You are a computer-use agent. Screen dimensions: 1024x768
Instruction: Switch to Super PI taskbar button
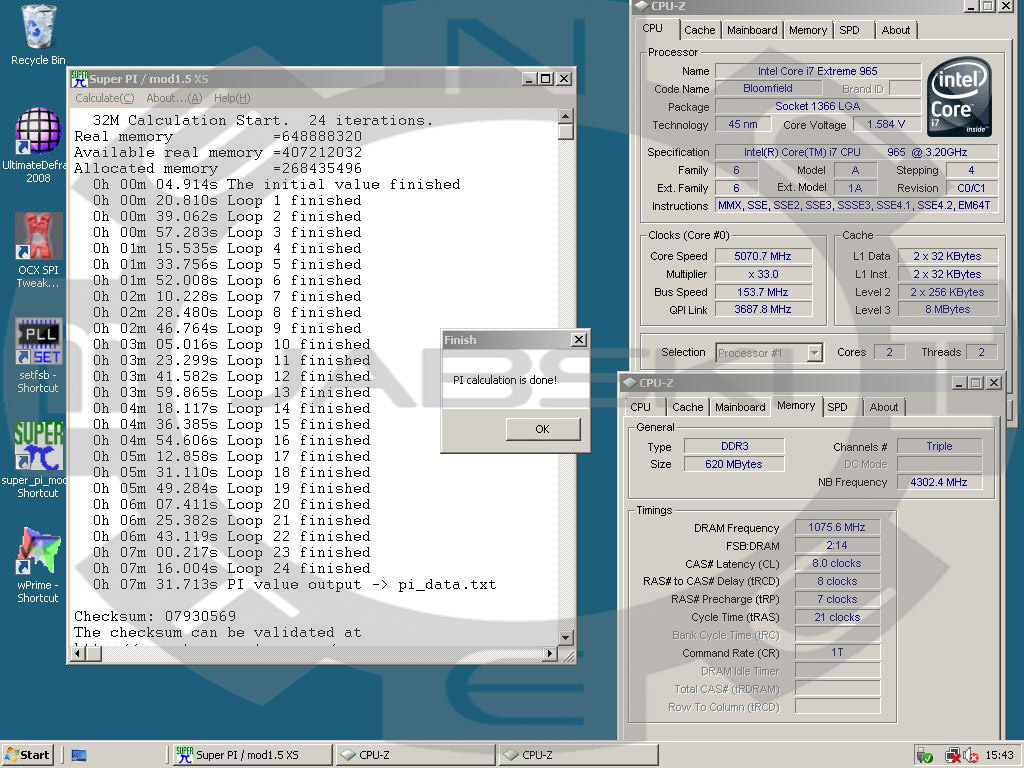pos(252,756)
